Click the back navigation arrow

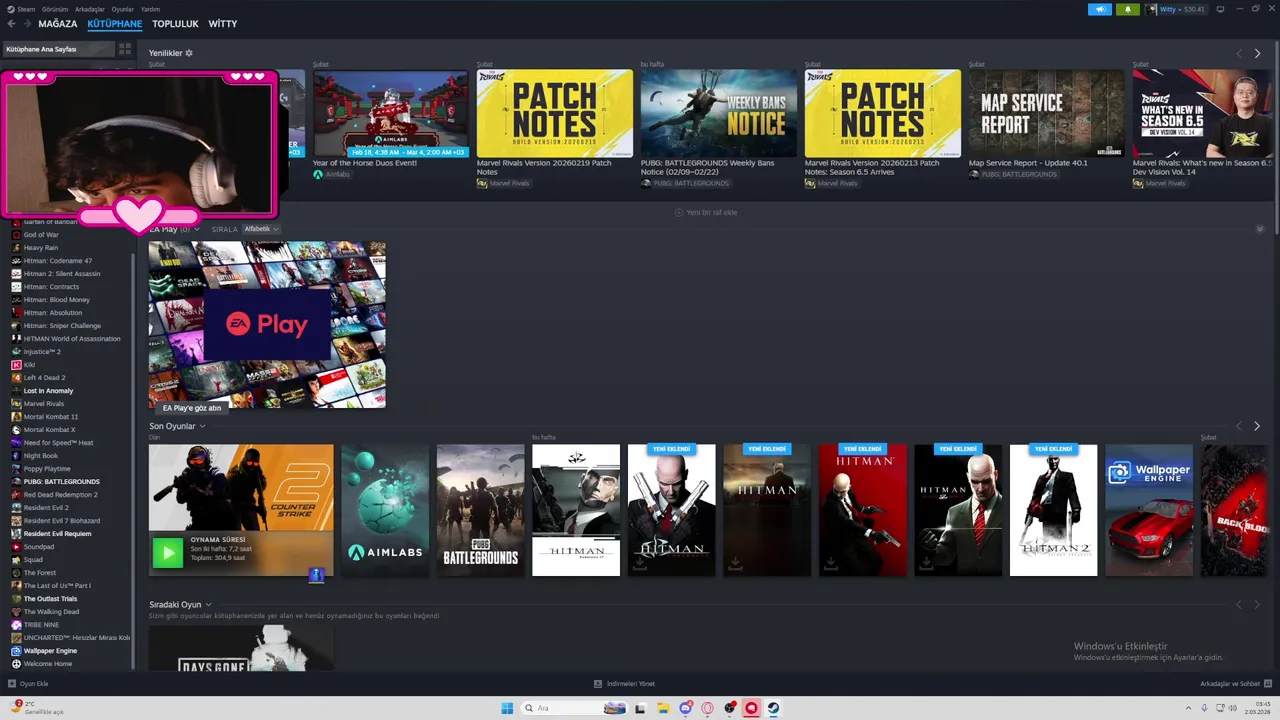pyautogui.click(x=12, y=24)
